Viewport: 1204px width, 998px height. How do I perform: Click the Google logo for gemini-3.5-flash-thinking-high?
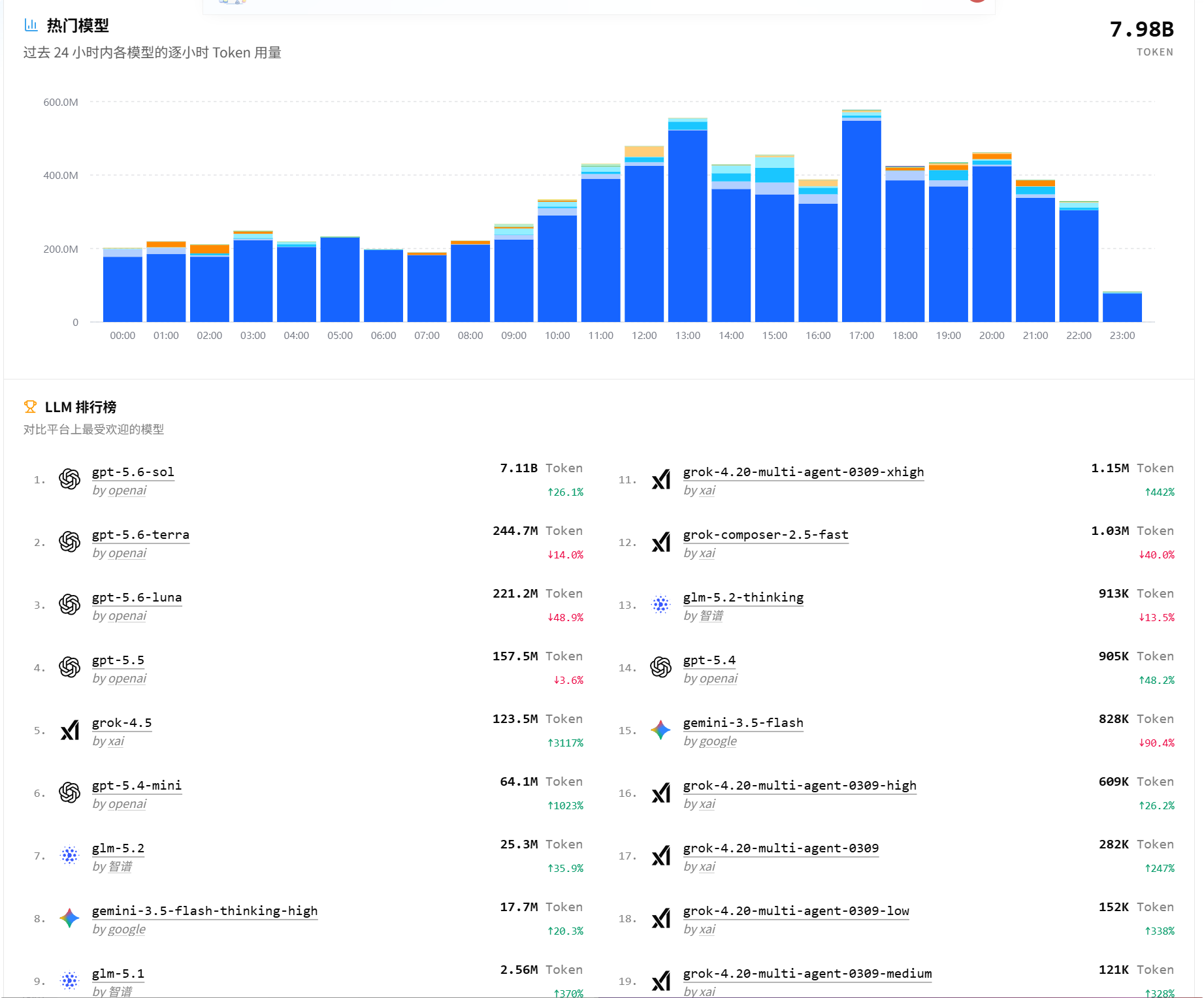tap(70, 918)
